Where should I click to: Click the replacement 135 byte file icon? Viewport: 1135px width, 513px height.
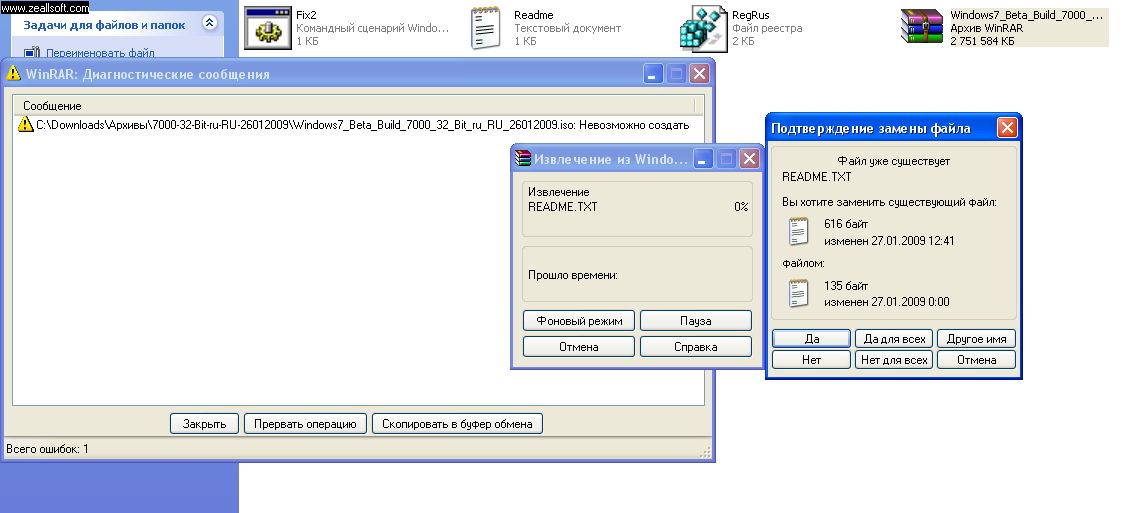[798, 293]
